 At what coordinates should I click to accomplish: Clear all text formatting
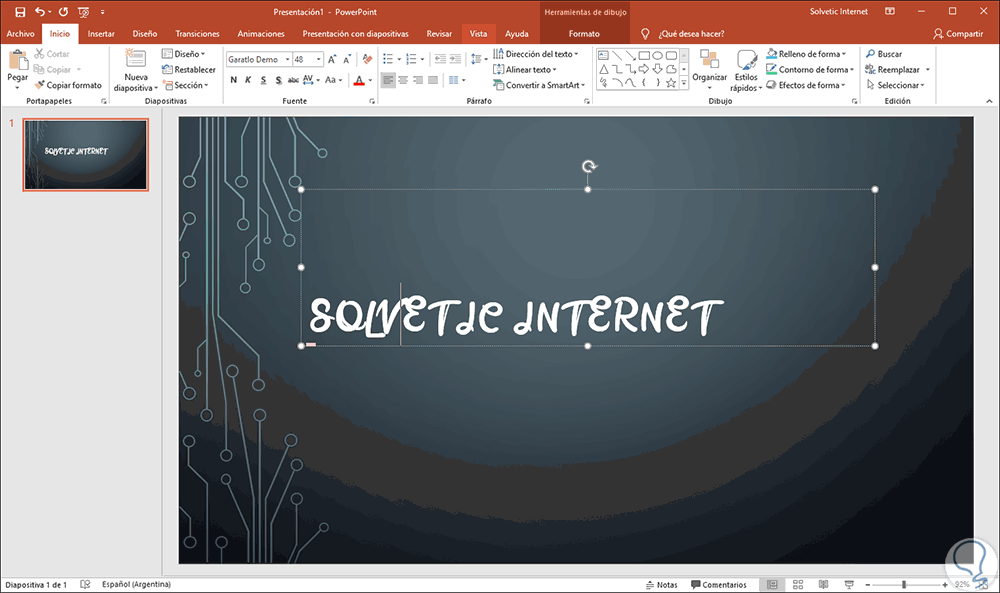pyautogui.click(x=367, y=59)
